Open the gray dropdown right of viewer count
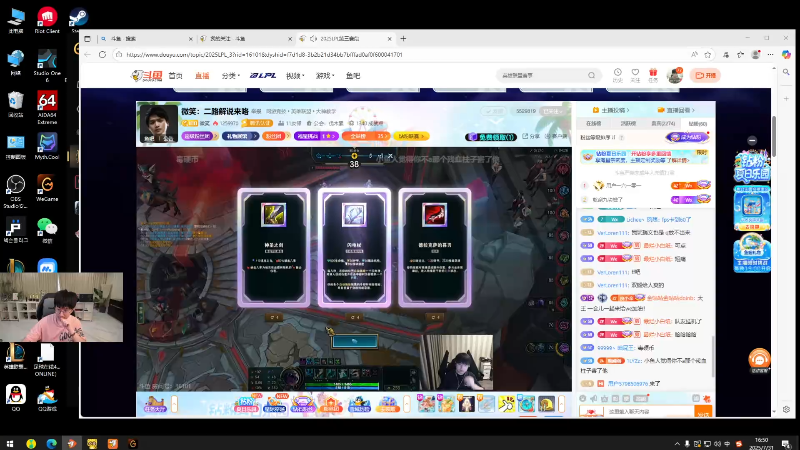 click(553, 111)
